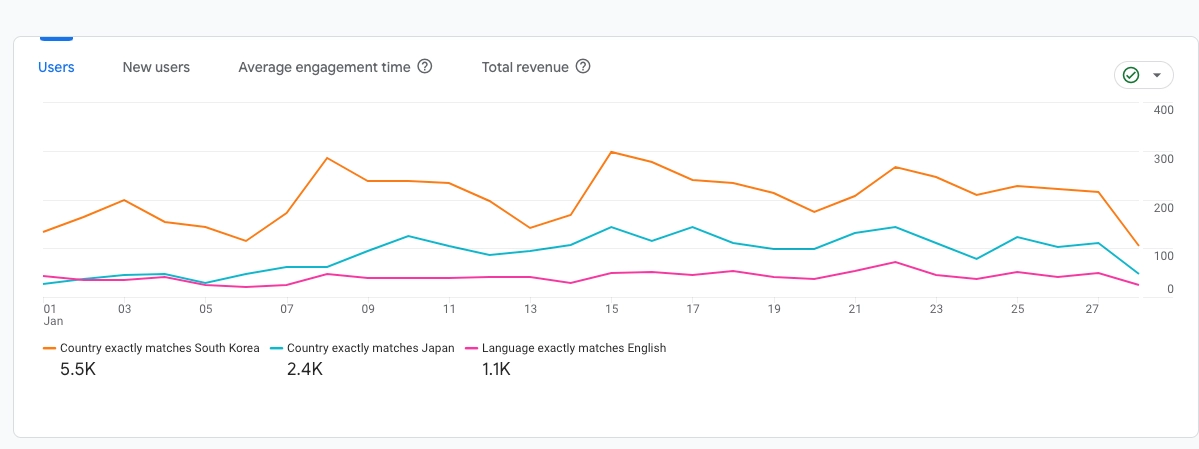
Task: Toggle the Japan country series label
Action: point(370,348)
